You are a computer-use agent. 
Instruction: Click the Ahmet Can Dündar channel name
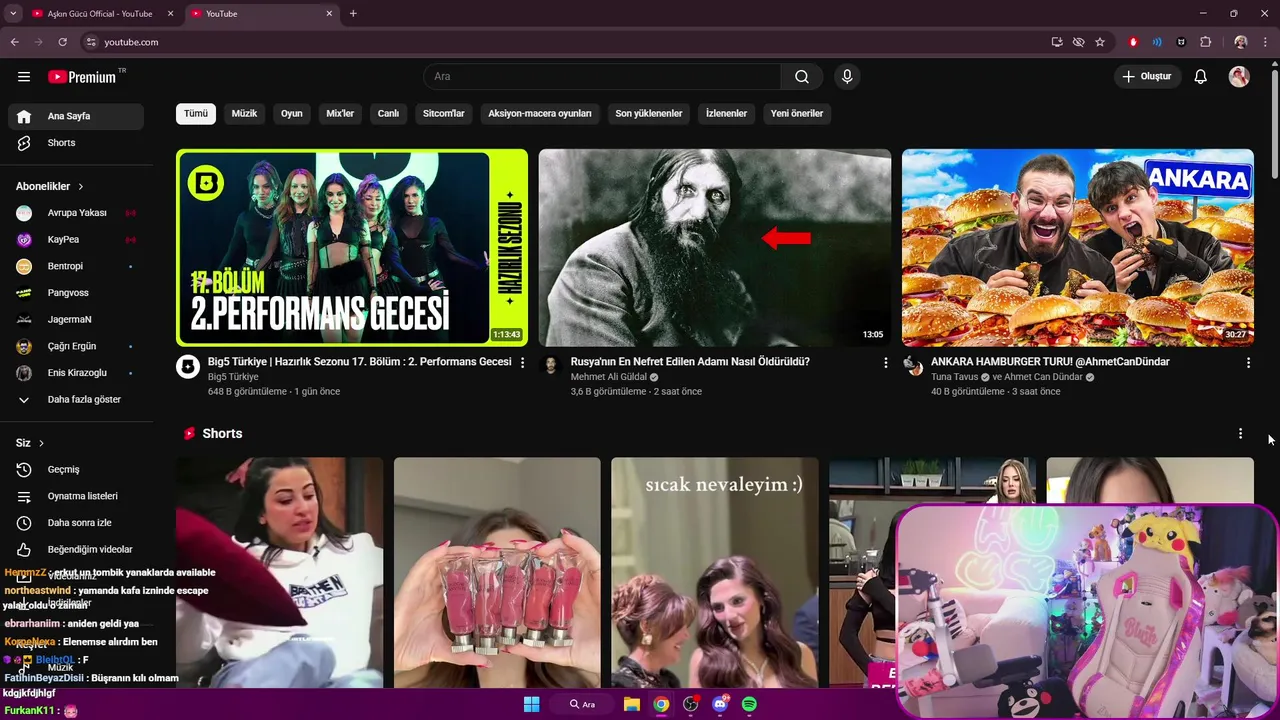coord(1043,377)
